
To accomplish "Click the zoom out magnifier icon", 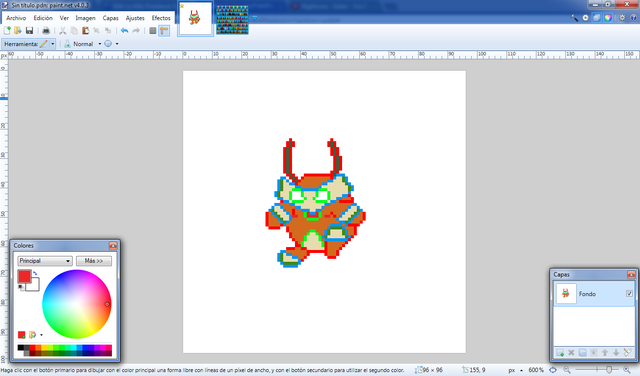I will pos(567,370).
